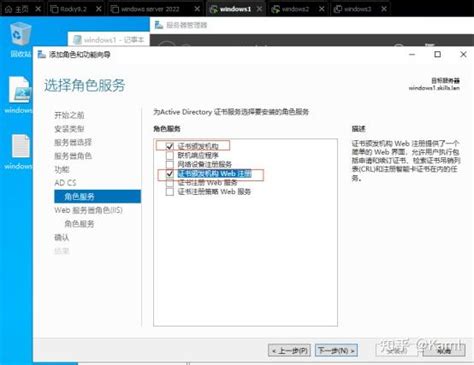Click the 下一步(N) button

click(x=336, y=350)
